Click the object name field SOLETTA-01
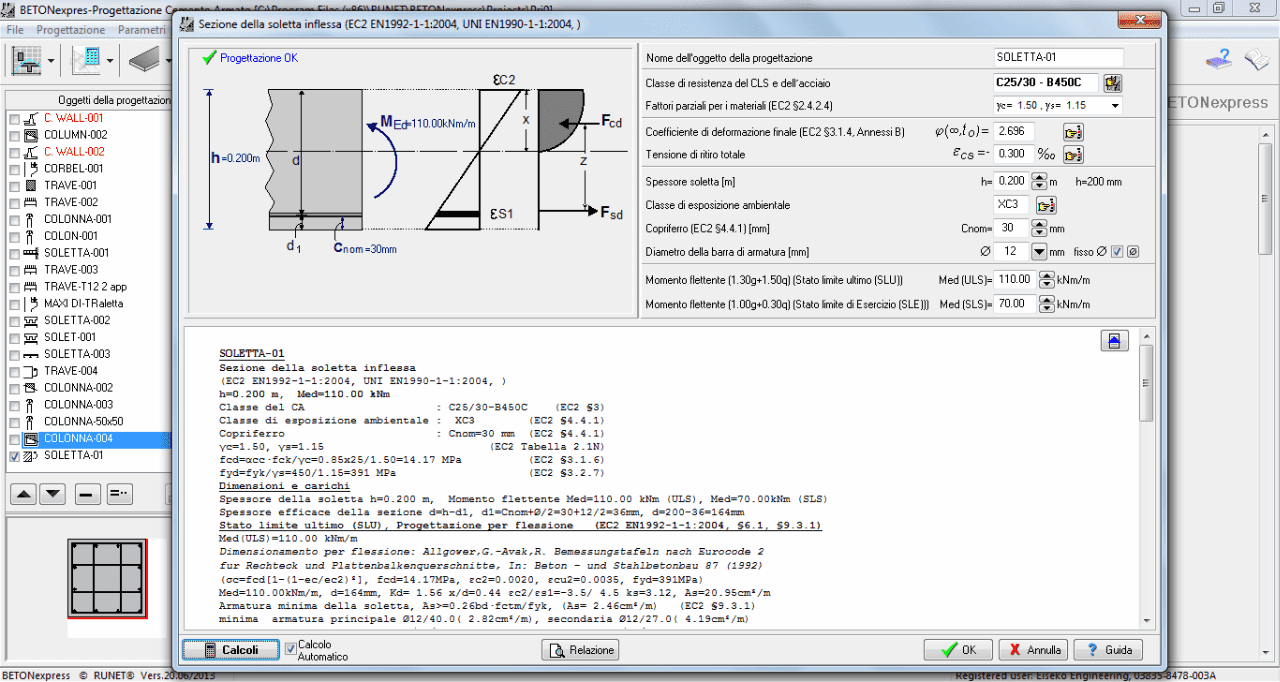This screenshot has width=1280, height=682. [1059, 58]
